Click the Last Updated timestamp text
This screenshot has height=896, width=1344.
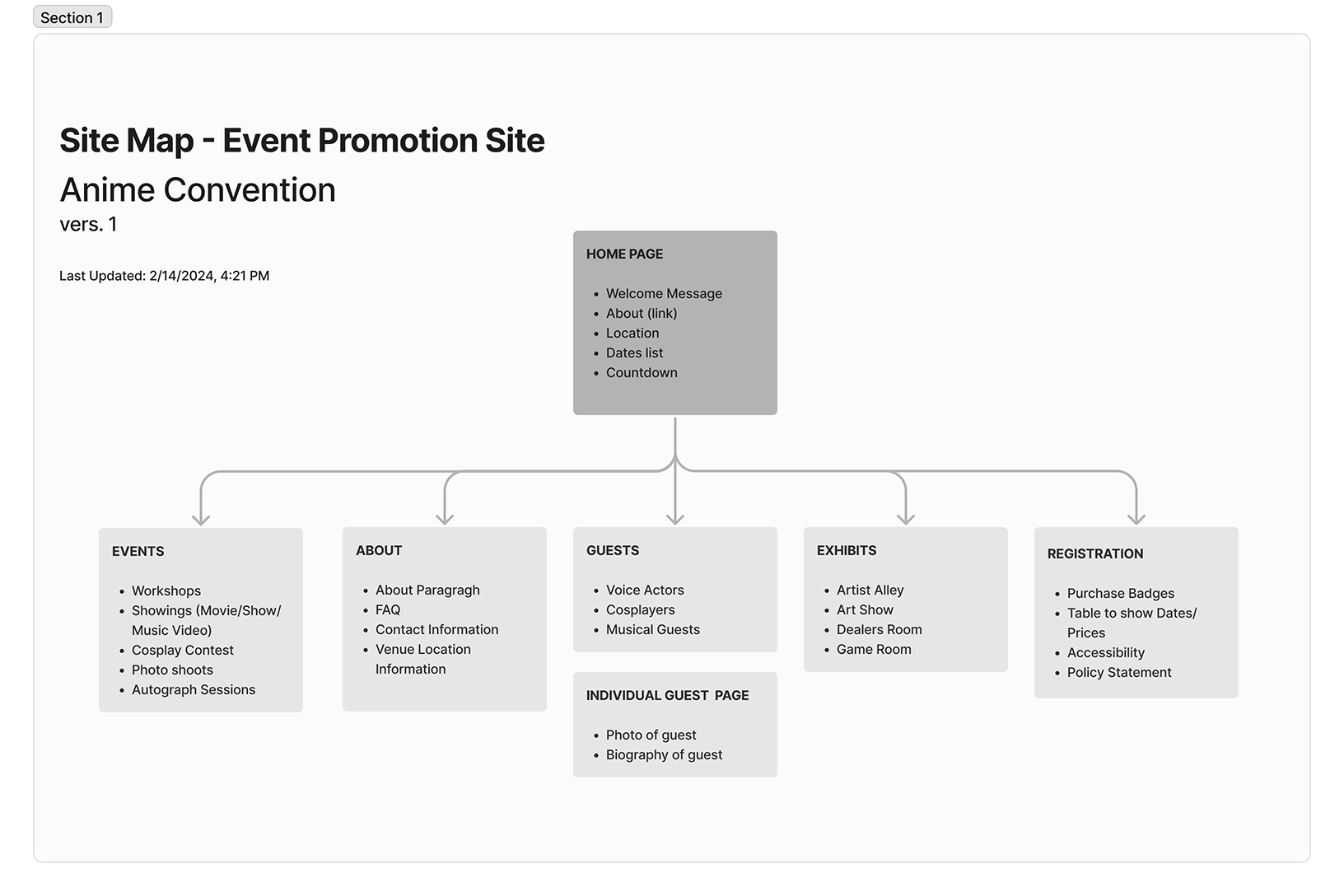pos(164,276)
